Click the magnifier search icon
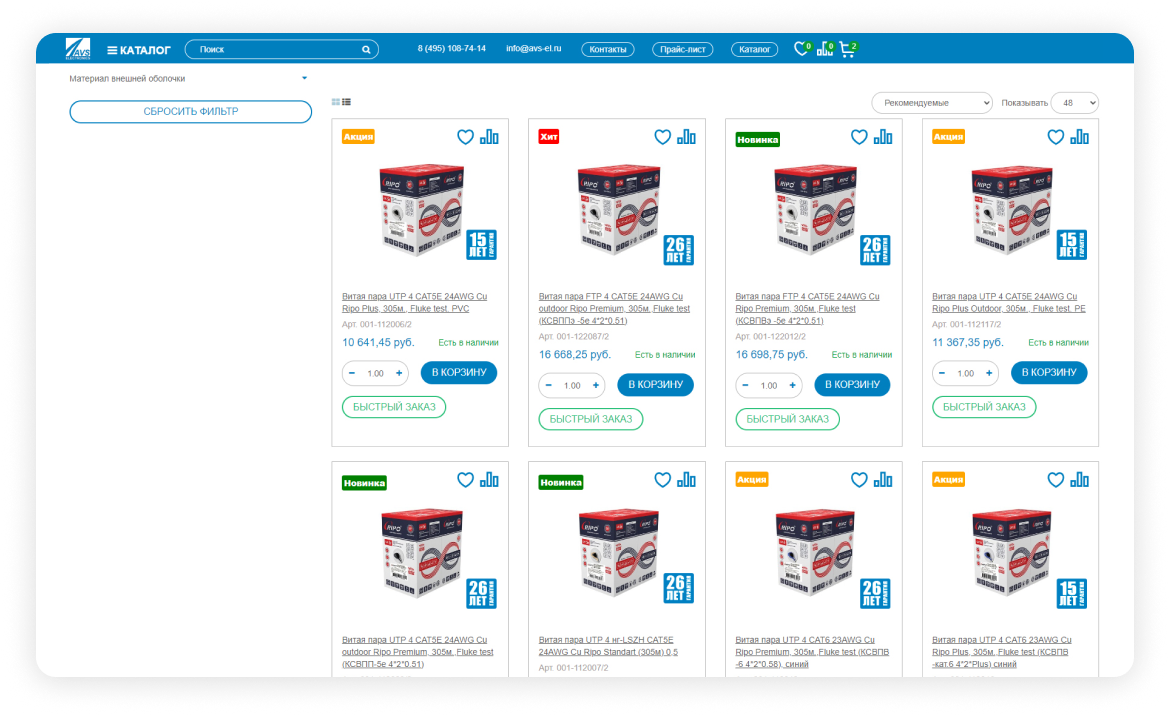This screenshot has height=716, width=1170. click(366, 50)
